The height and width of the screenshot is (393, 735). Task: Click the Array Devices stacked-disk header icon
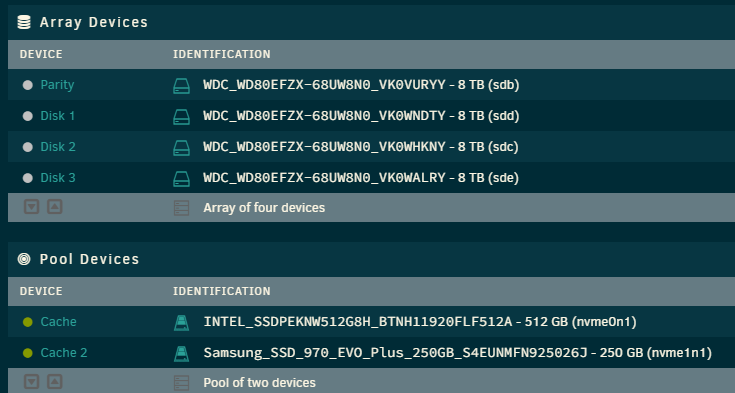coord(24,22)
